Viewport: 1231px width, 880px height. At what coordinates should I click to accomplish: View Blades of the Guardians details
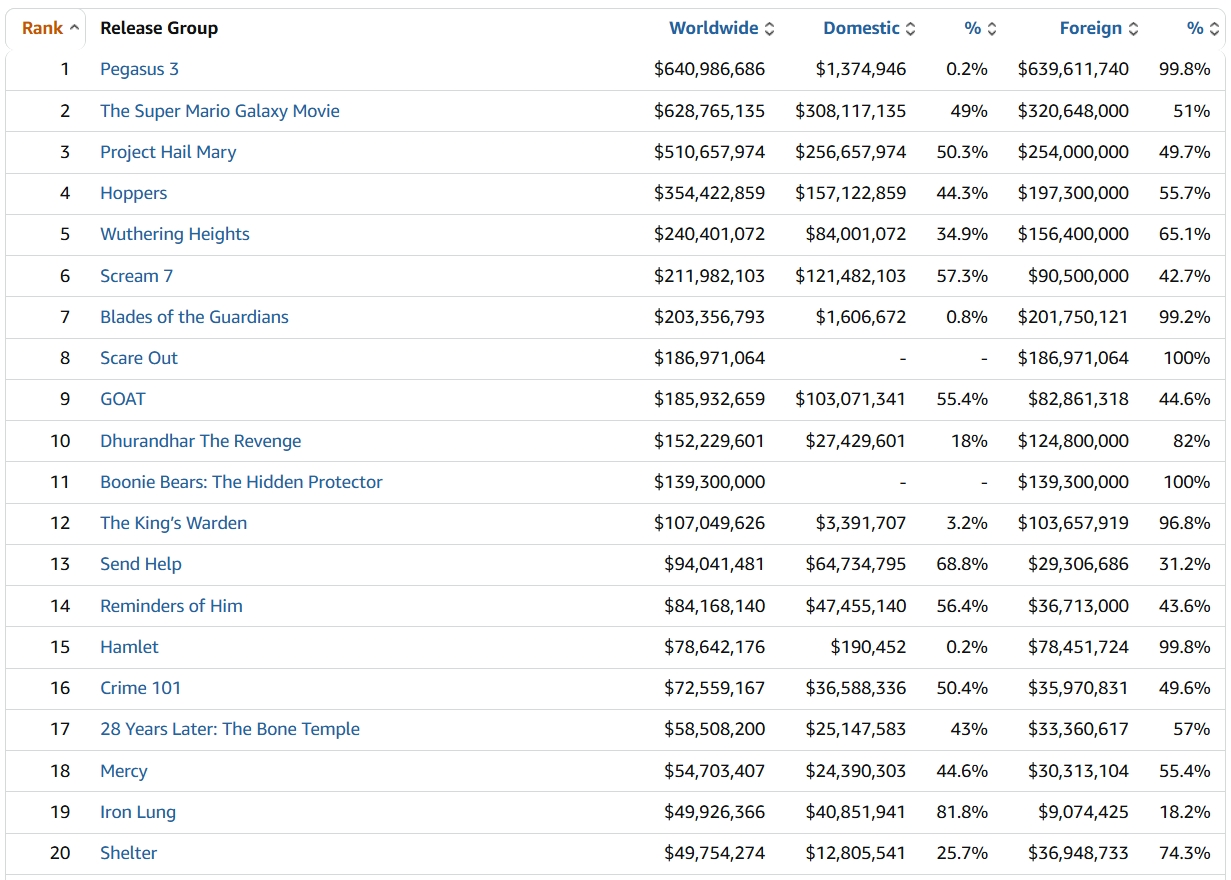[x=194, y=317]
